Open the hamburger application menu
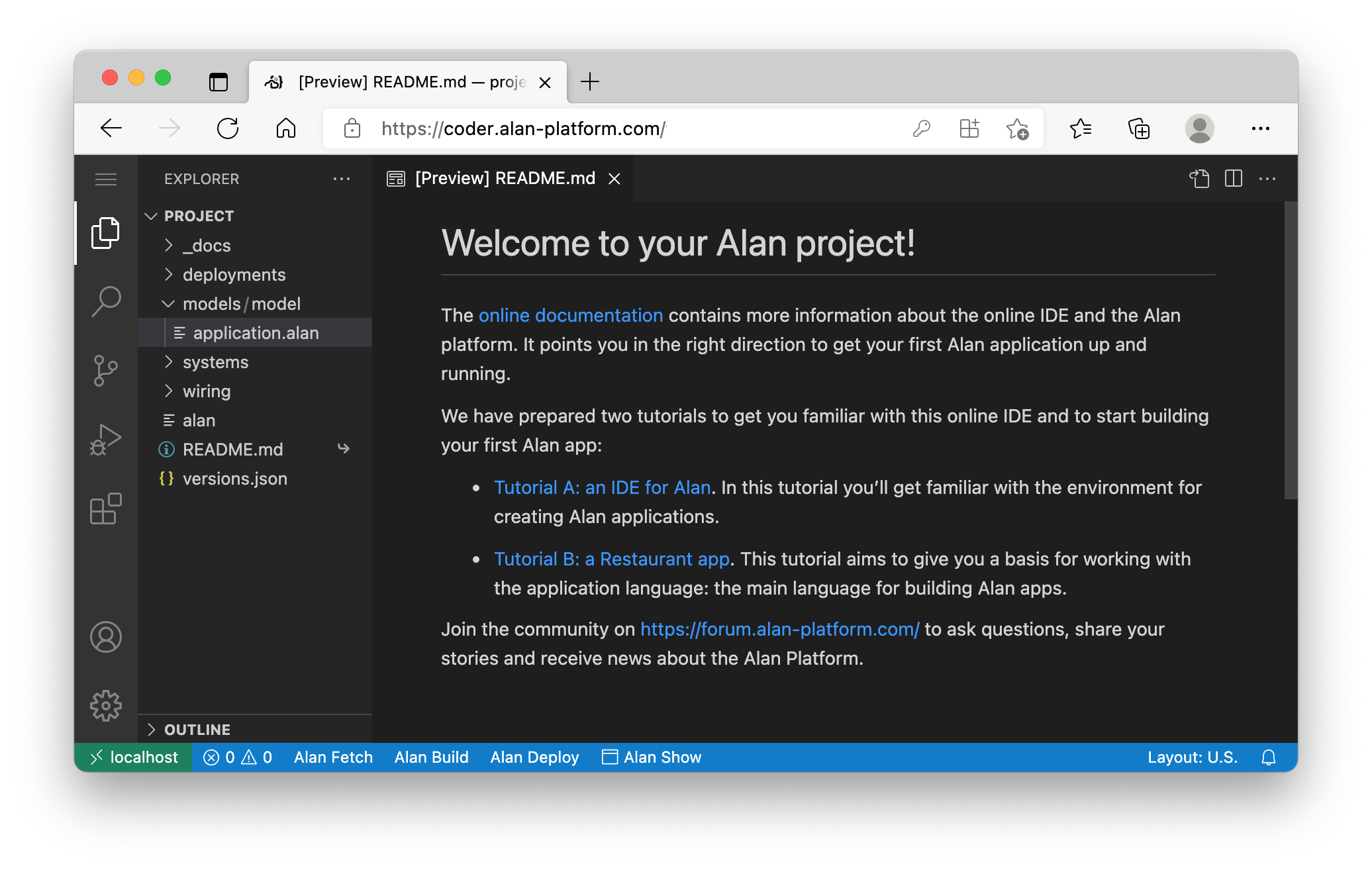Viewport: 1372px width, 870px height. tap(105, 179)
